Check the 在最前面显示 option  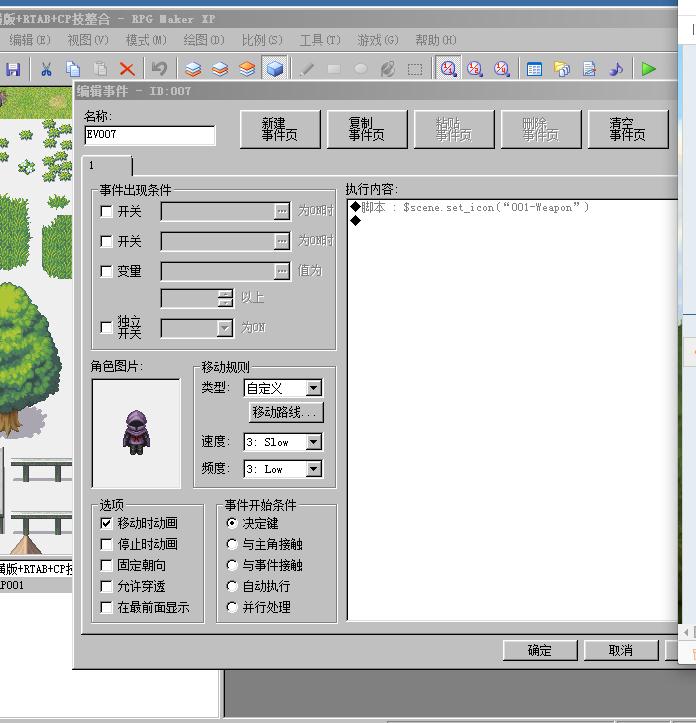pos(107,607)
